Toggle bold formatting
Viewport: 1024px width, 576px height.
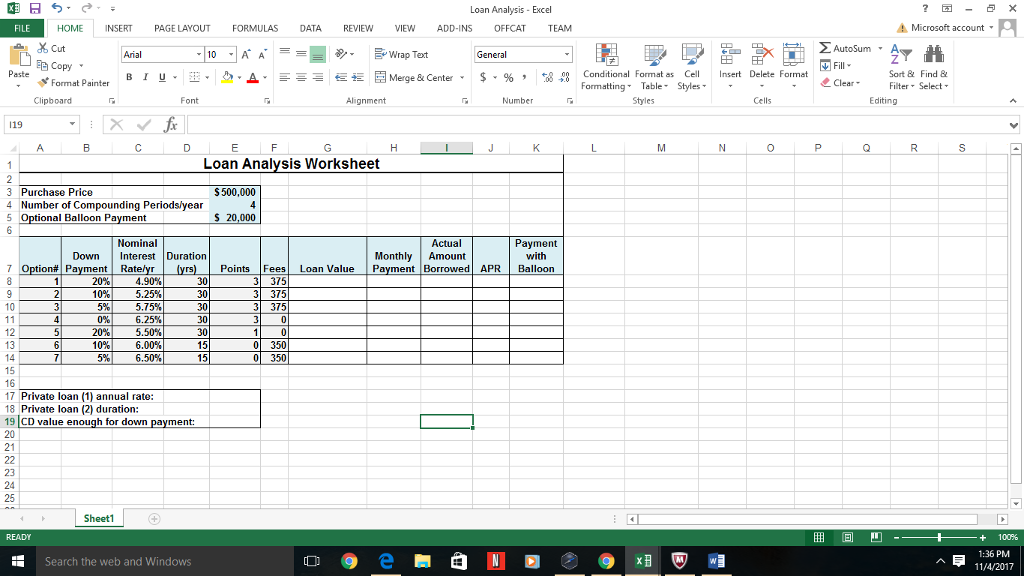128,76
